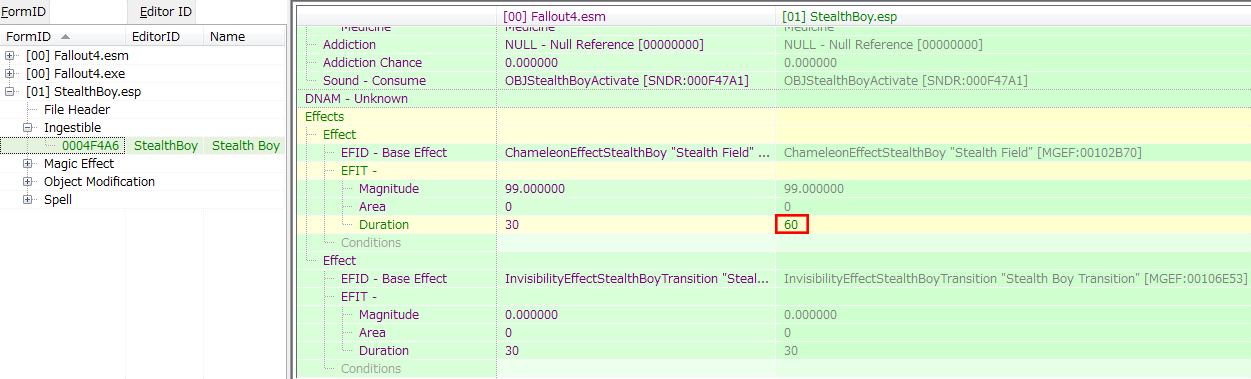The width and height of the screenshot is (1251, 379).
Task: Select the 0004F4A6 StealthBoy record
Action: (x=143, y=146)
